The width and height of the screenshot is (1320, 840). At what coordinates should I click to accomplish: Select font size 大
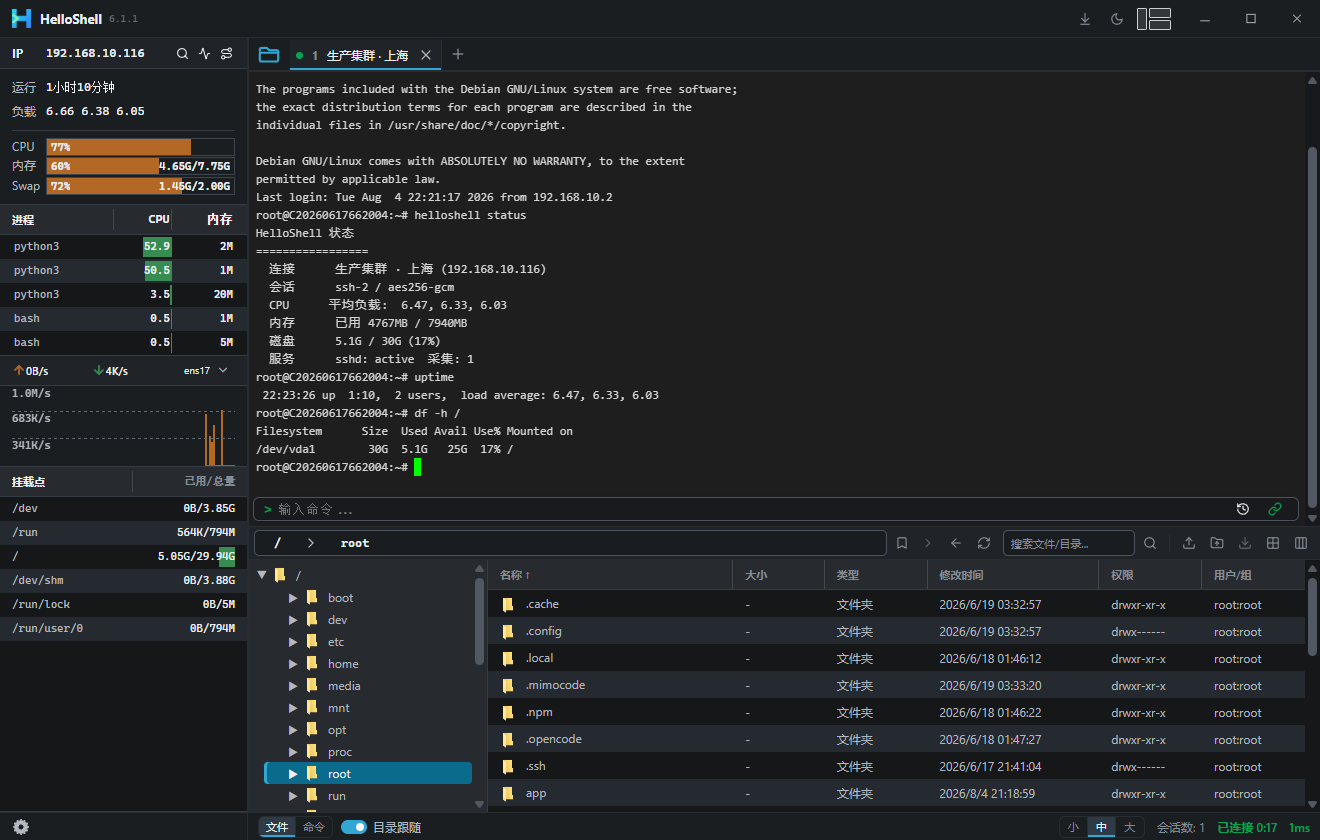point(1129,827)
